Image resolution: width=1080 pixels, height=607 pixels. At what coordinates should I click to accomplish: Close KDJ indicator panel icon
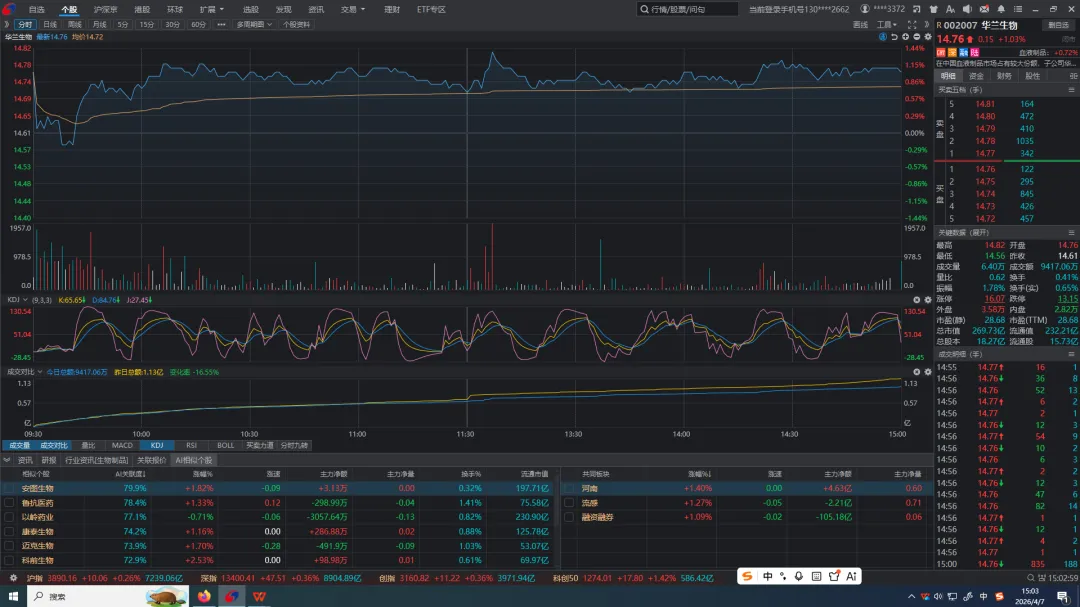coord(917,300)
